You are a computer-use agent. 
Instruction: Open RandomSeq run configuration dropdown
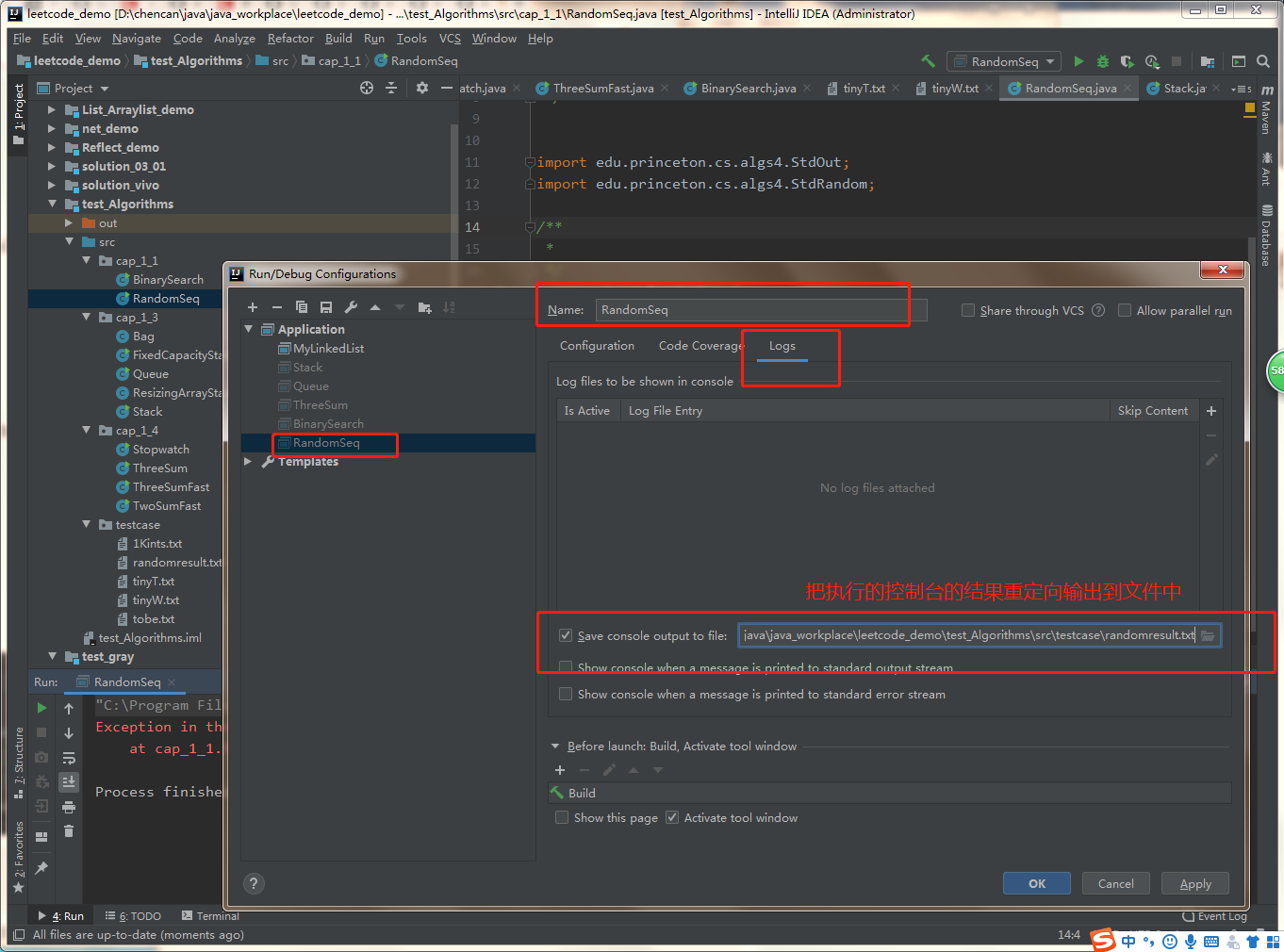pos(1004,61)
